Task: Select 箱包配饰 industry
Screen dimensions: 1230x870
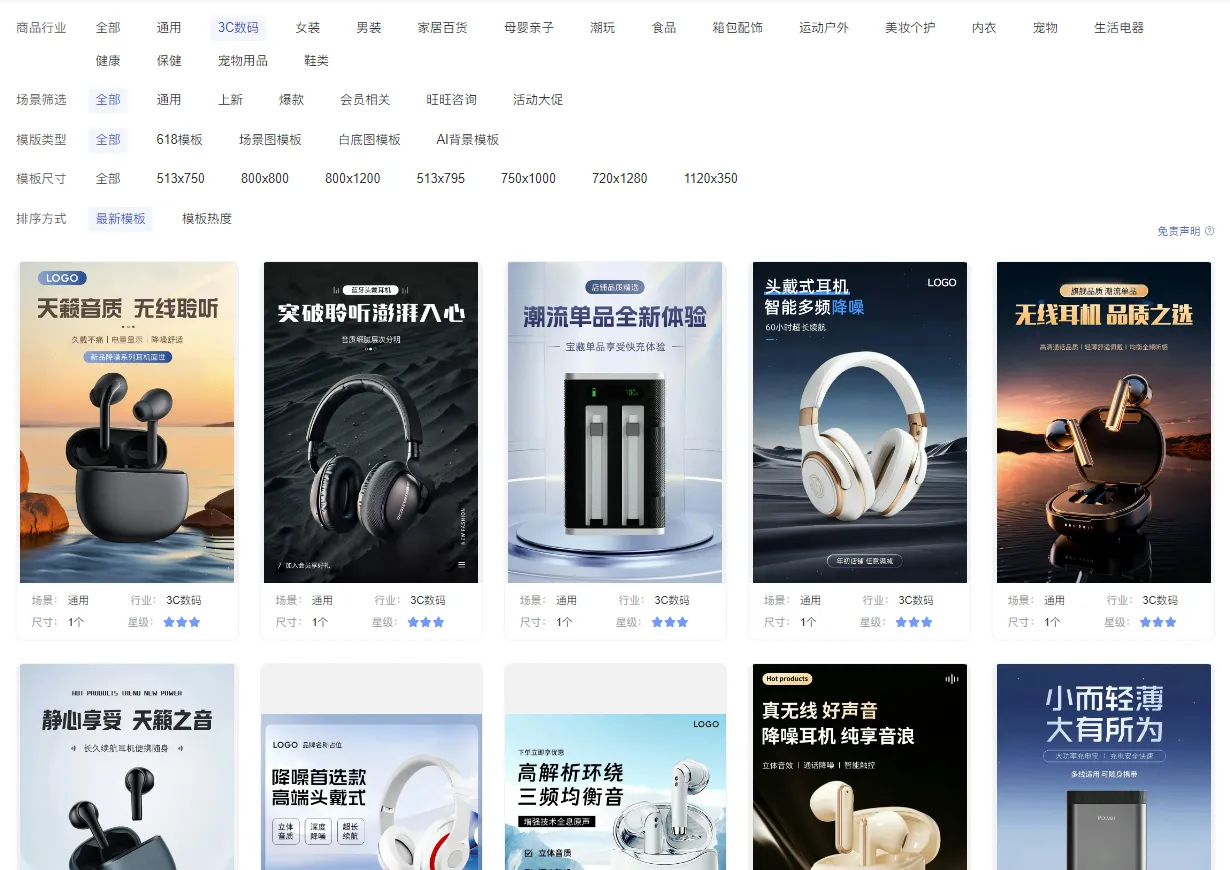Action: pyautogui.click(x=738, y=28)
